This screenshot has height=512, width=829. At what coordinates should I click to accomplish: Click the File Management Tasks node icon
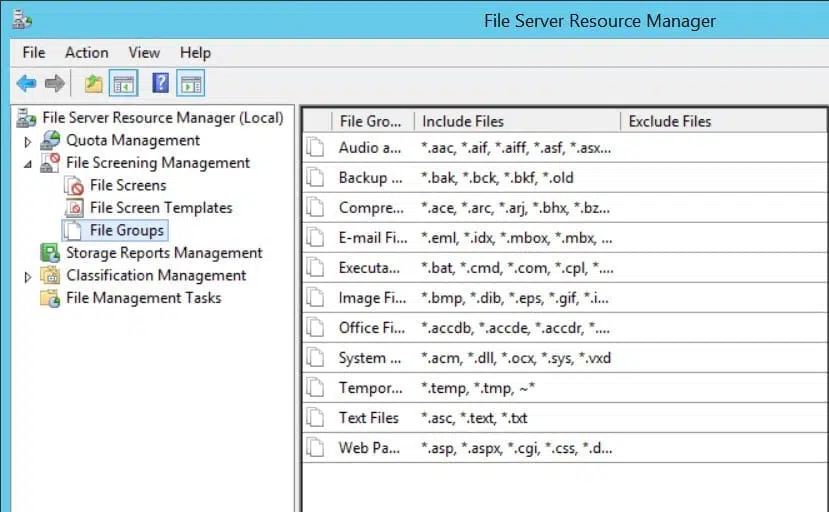point(51,298)
